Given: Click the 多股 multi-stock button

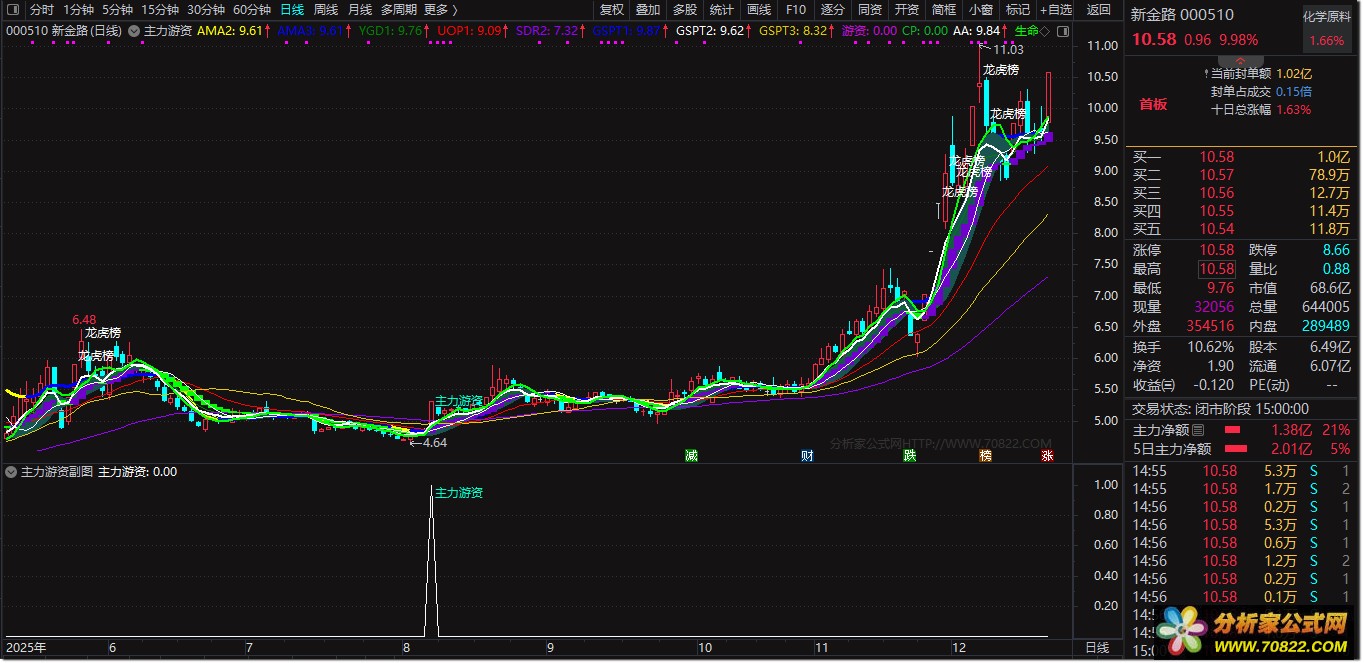Looking at the screenshot, I should click(x=685, y=9).
